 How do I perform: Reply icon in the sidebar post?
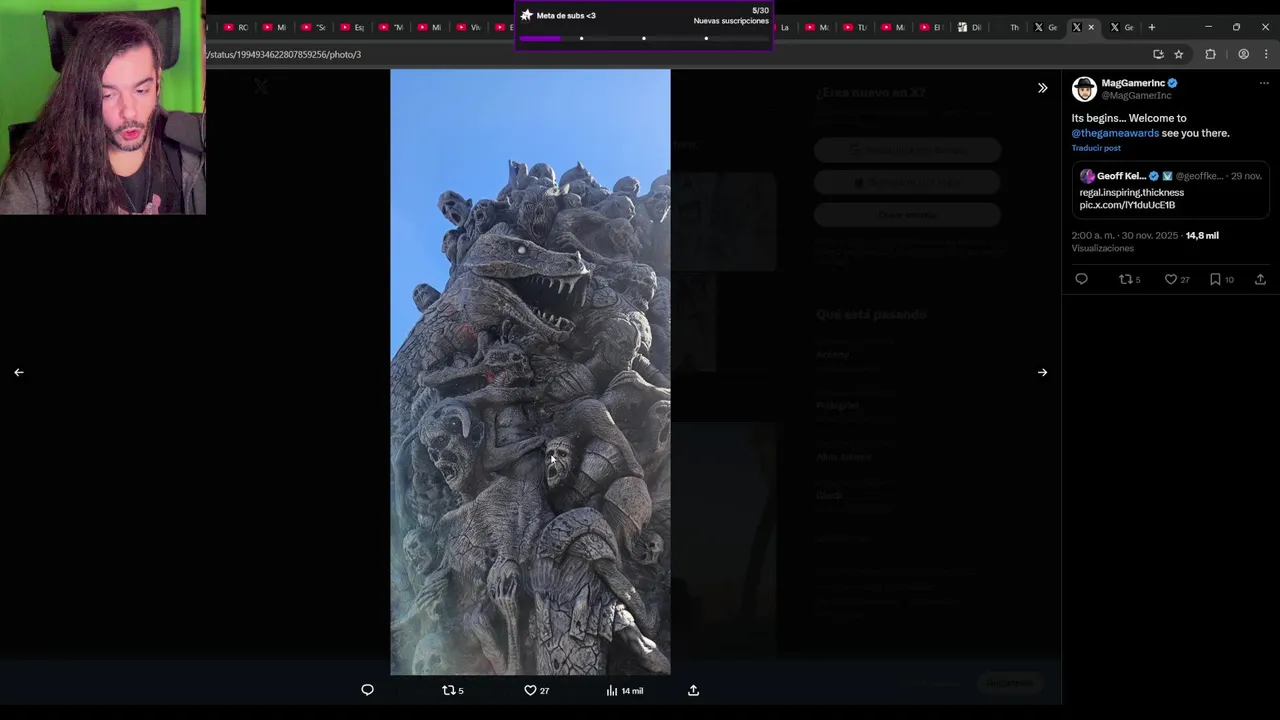point(1081,279)
